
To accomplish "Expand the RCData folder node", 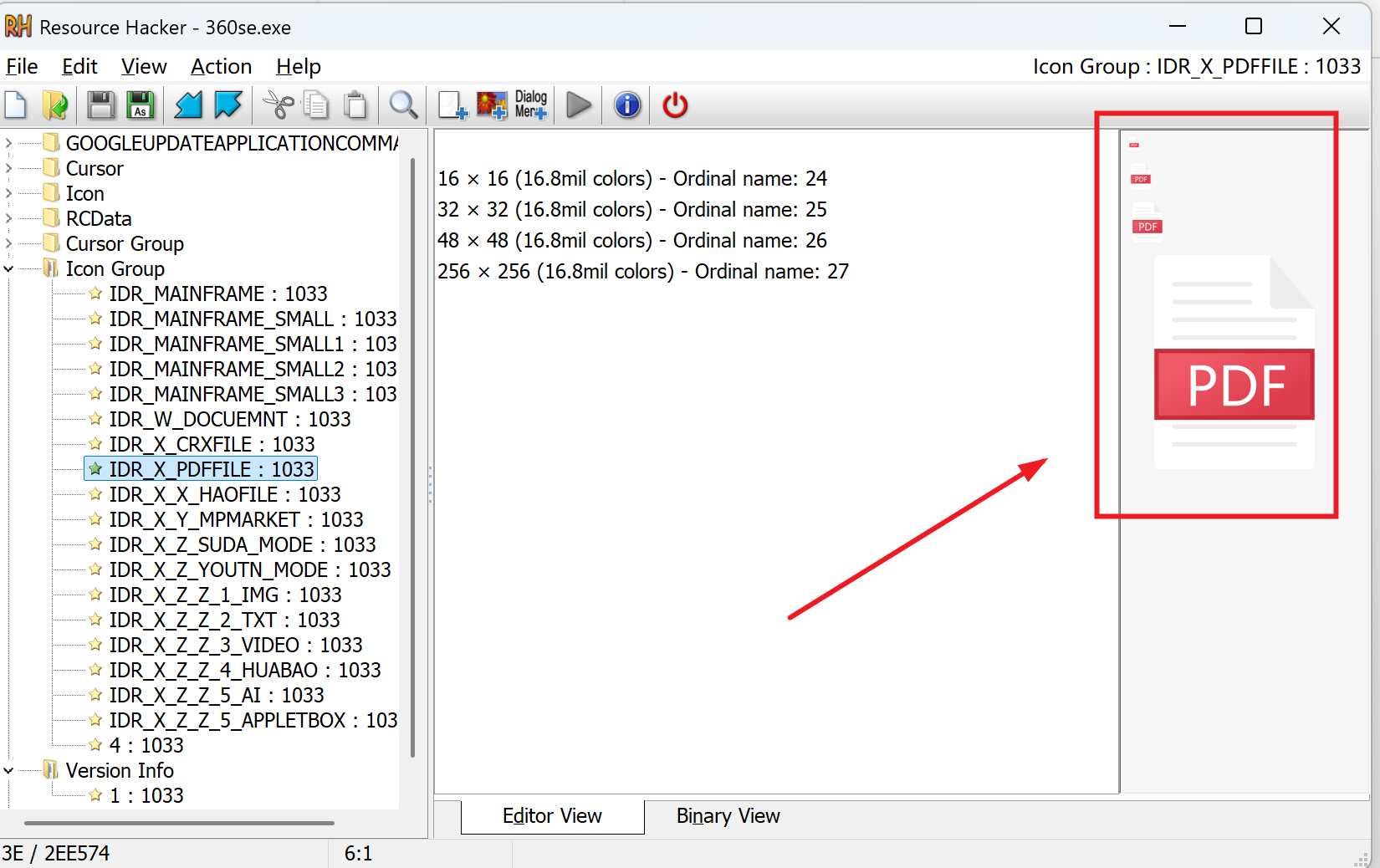I will 8,218.
